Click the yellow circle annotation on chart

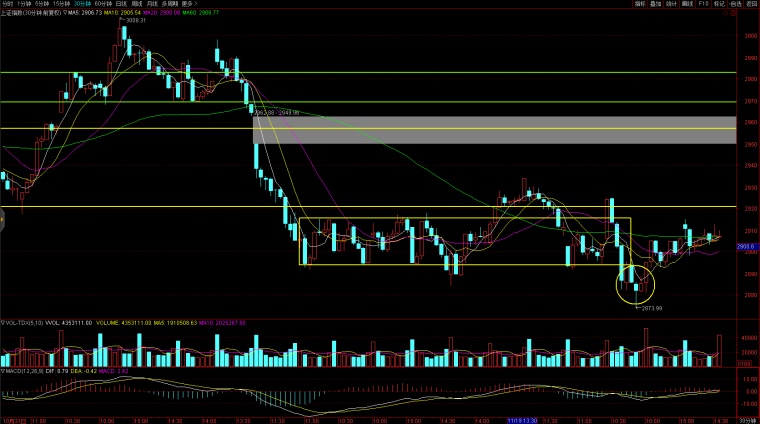[634, 283]
